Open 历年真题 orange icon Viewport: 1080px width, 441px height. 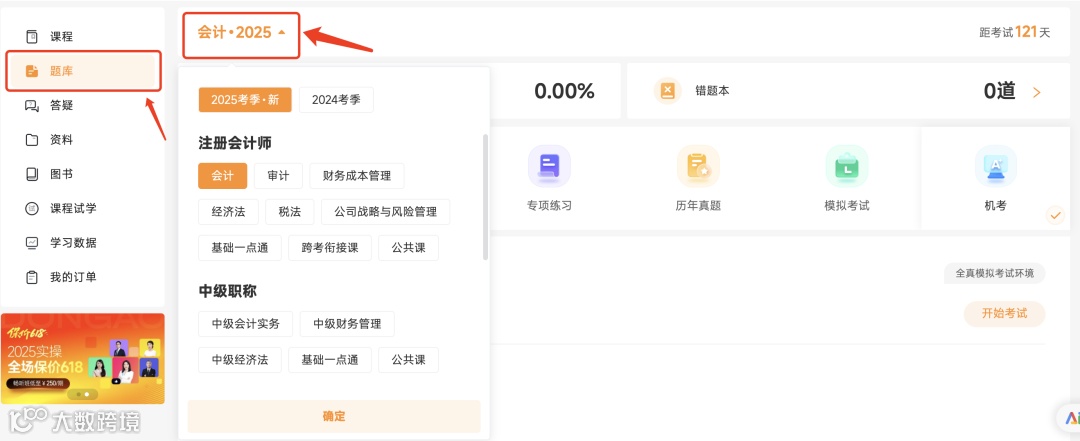(x=698, y=166)
